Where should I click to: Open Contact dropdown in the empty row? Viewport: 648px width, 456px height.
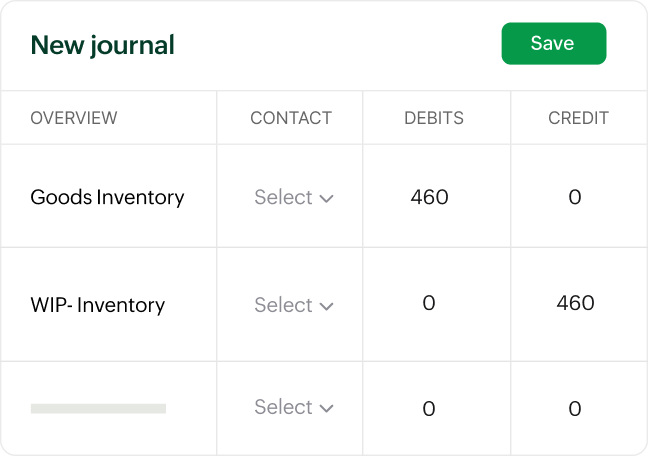[292, 407]
